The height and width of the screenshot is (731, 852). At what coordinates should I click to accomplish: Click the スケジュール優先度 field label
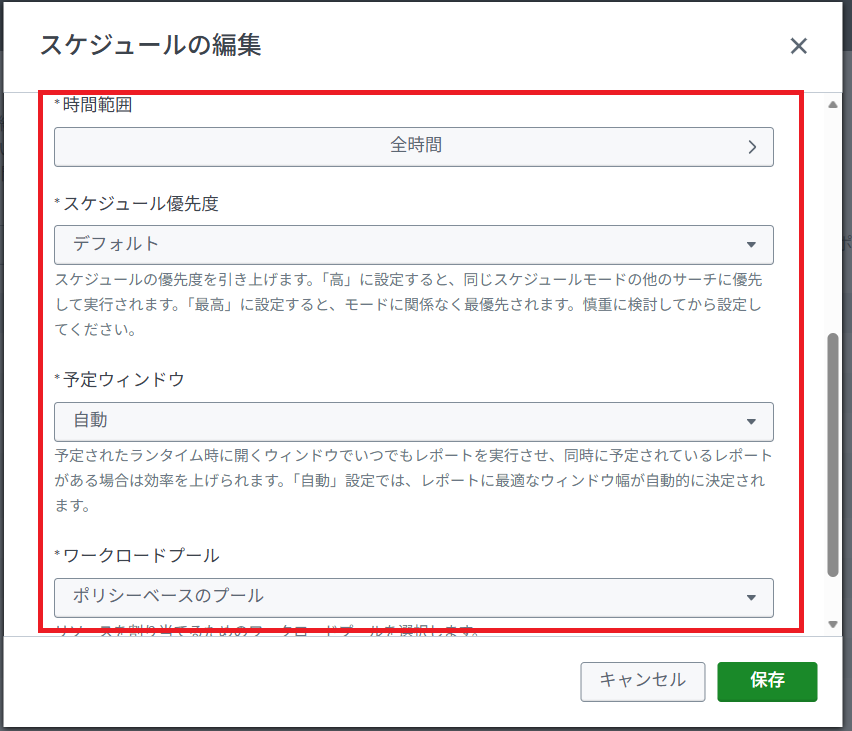tap(140, 204)
